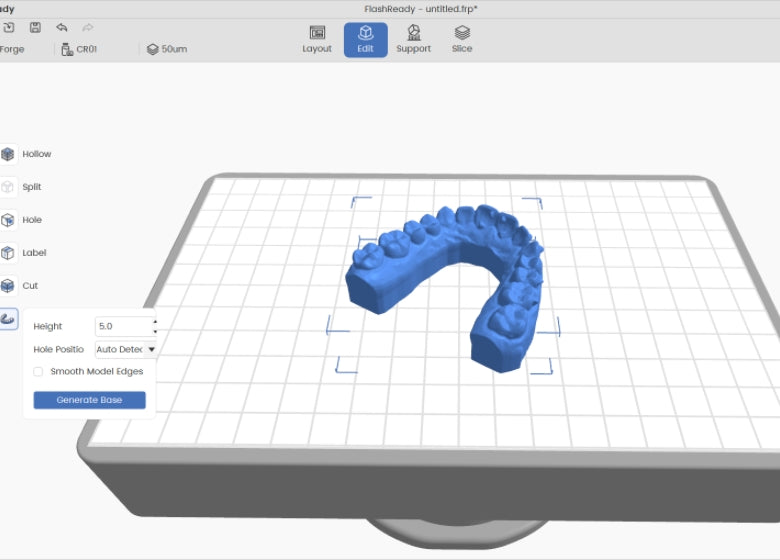Screen dimensions: 780x560
Task: Click the redo arrow icon
Action: 88,27
